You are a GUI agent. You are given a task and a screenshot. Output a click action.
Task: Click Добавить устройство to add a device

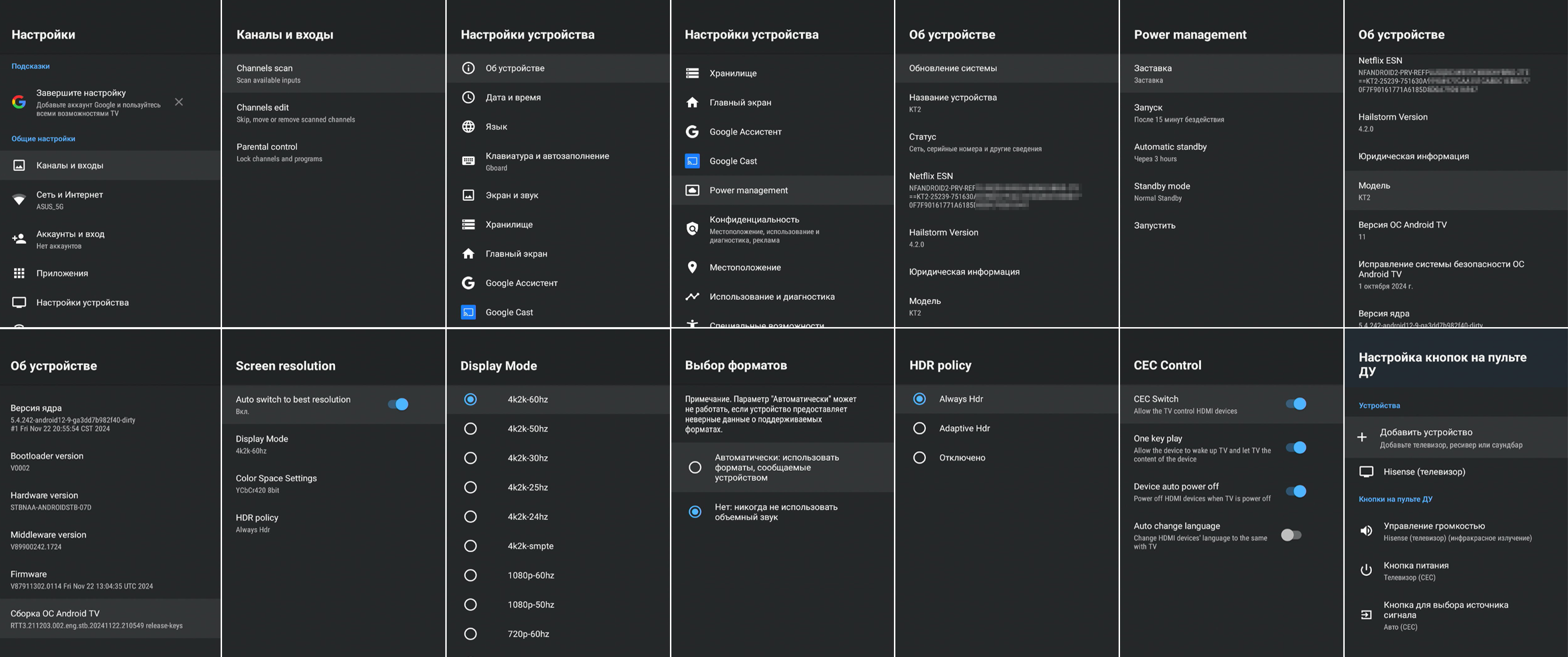(x=1425, y=437)
